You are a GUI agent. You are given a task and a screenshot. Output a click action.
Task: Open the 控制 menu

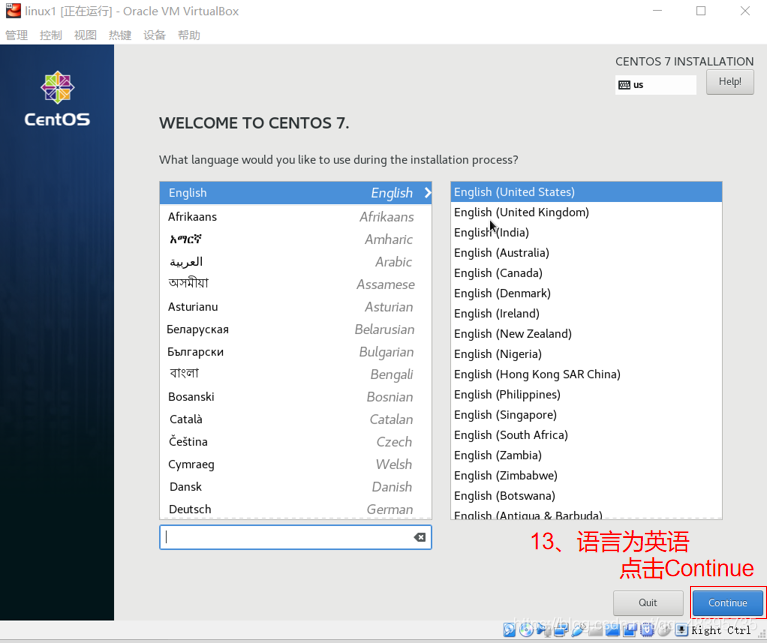[x=51, y=35]
